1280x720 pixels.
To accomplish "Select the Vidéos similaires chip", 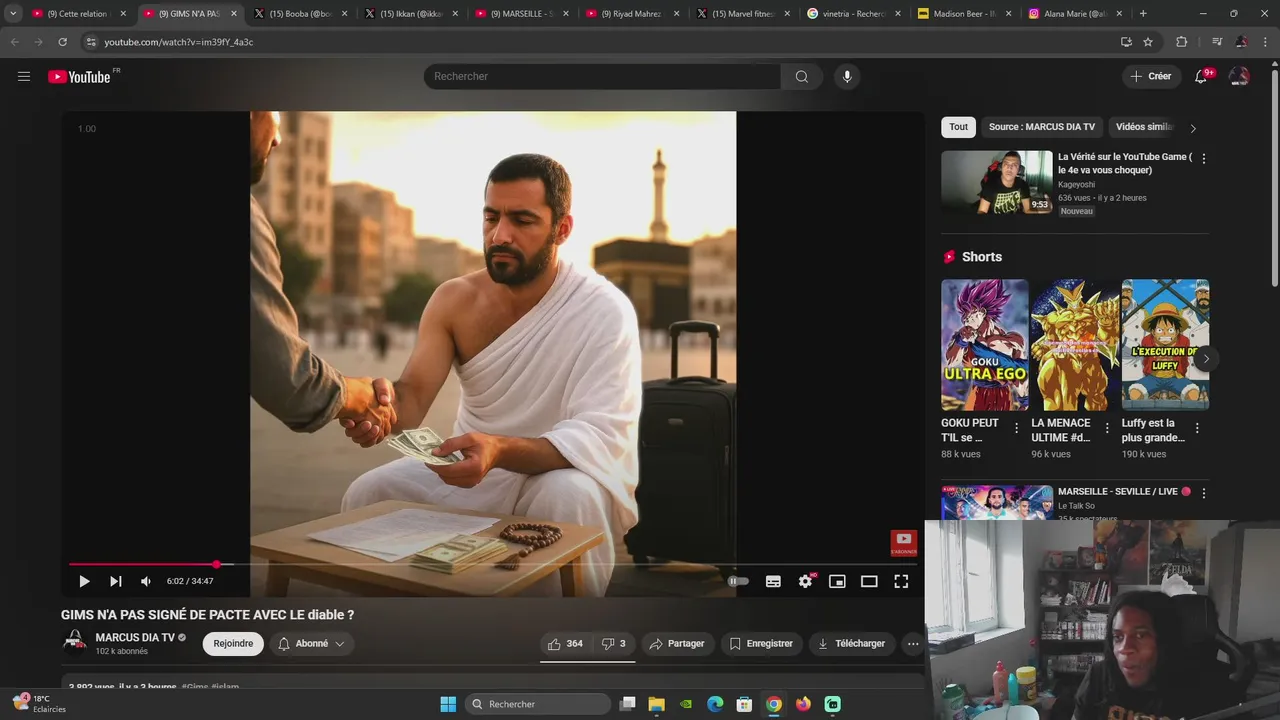I will click(x=1144, y=127).
